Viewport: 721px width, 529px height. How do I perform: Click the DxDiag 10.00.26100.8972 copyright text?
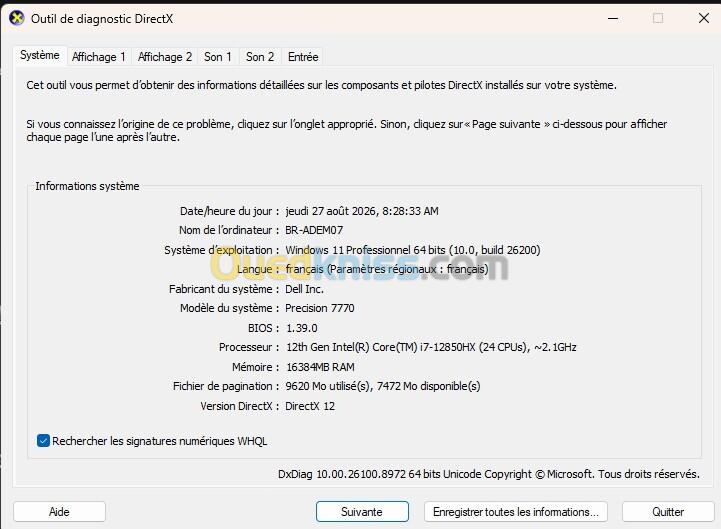click(489, 474)
